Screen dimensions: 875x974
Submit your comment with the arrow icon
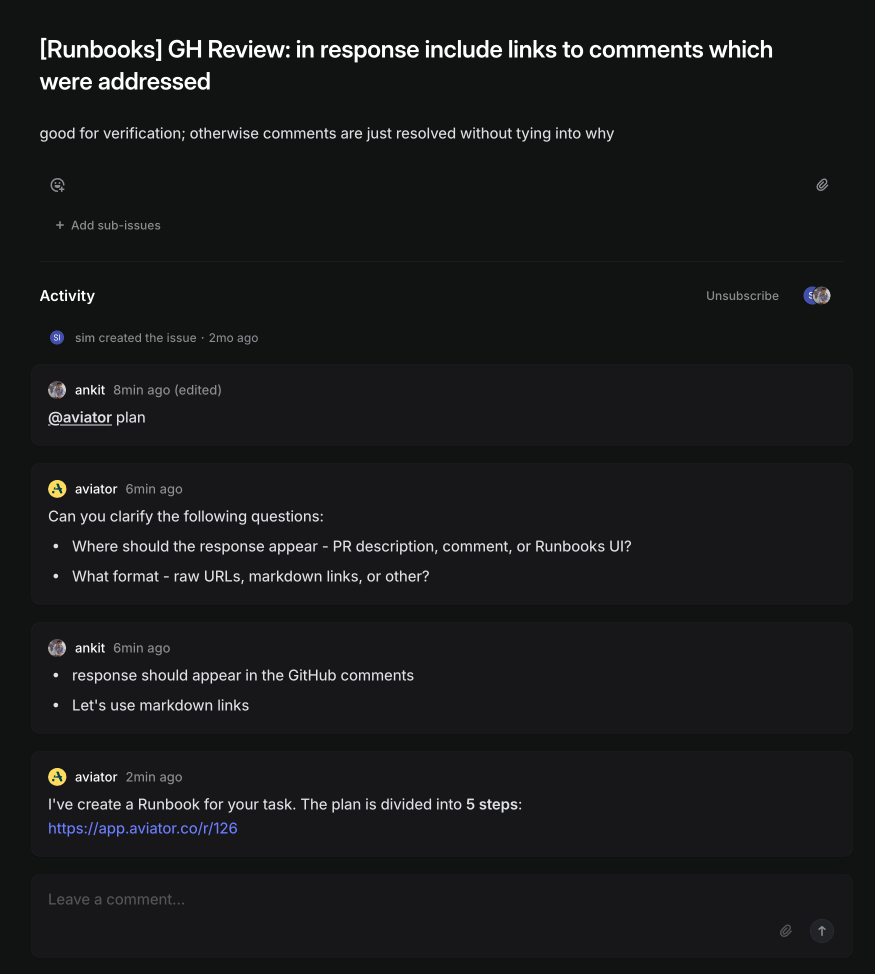(x=821, y=930)
